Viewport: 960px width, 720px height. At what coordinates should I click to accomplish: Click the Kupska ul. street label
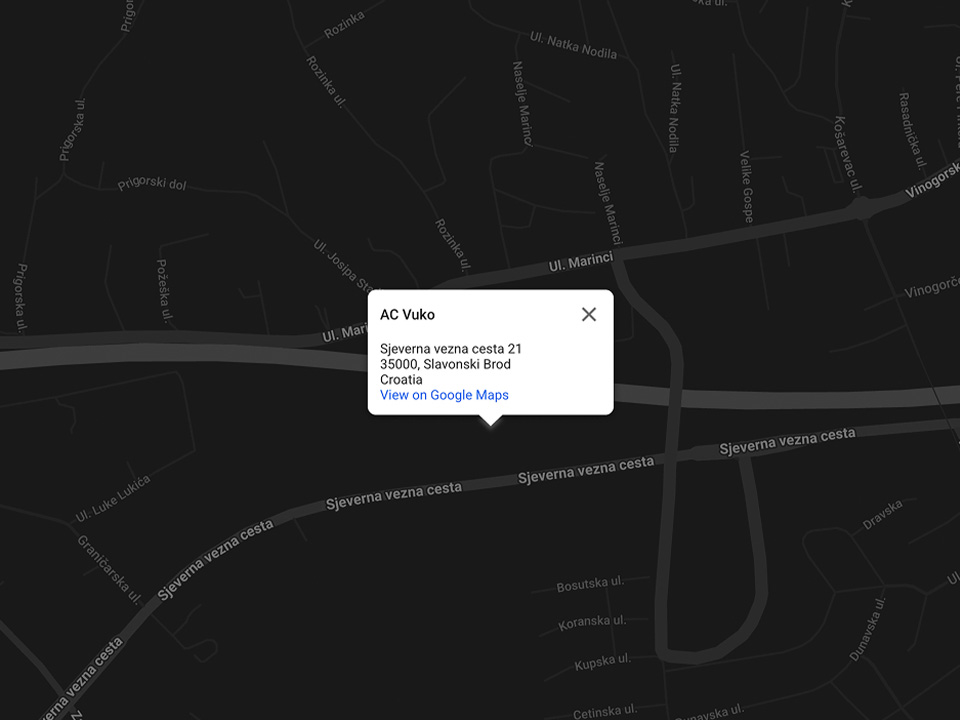(x=602, y=662)
